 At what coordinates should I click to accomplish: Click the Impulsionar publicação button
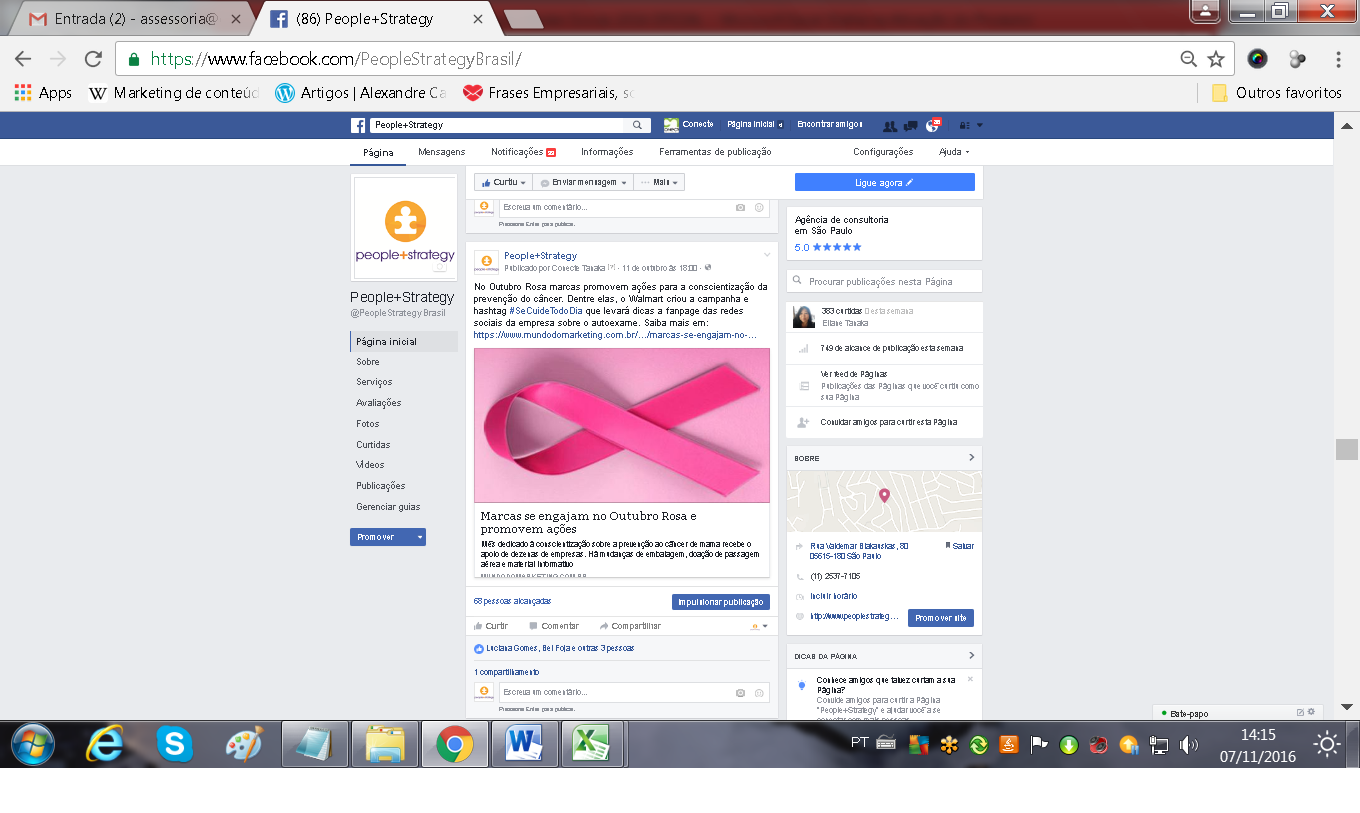(721, 602)
